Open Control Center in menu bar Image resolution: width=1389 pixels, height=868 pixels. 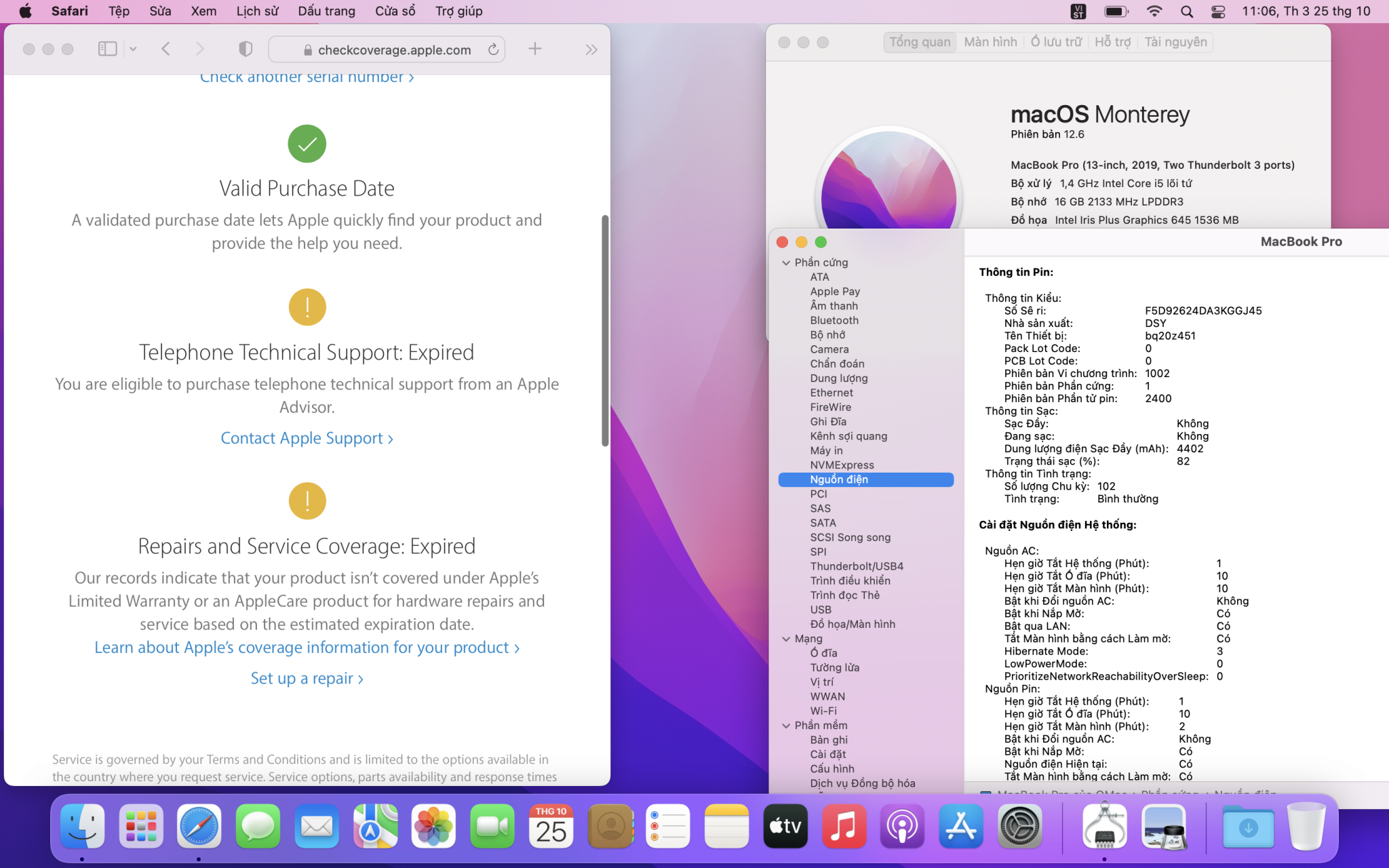(1218, 12)
